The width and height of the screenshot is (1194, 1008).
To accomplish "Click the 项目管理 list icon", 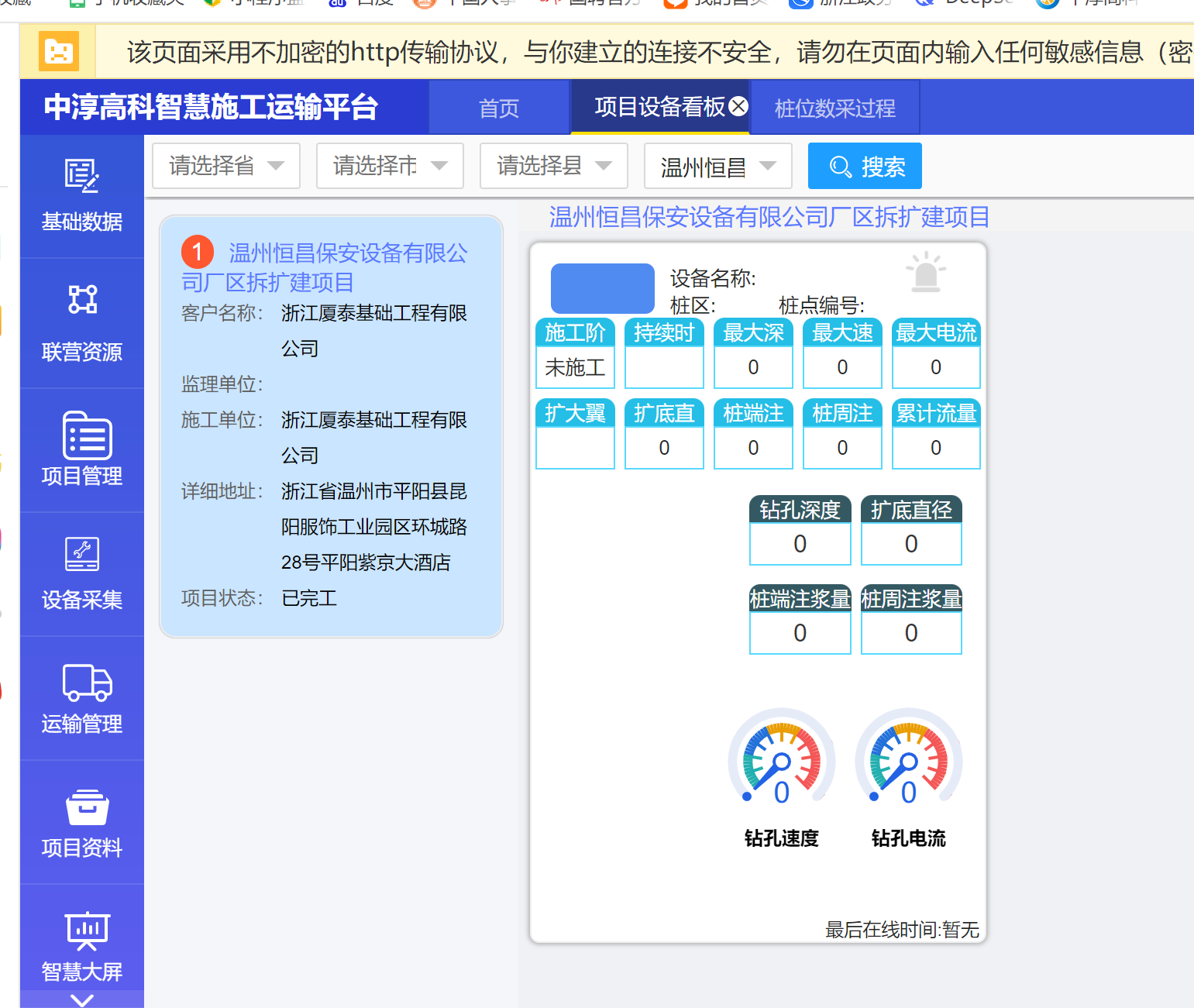I will click(86, 435).
